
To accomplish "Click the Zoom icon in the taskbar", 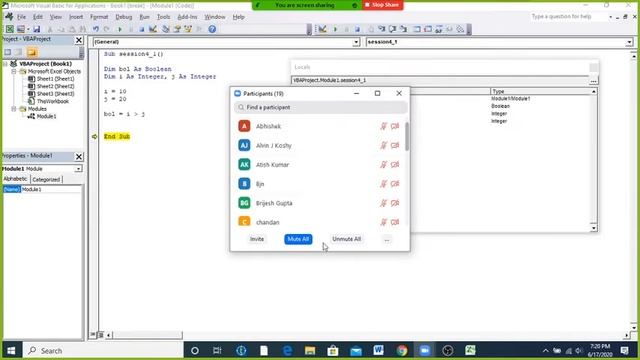I will [x=425, y=350].
